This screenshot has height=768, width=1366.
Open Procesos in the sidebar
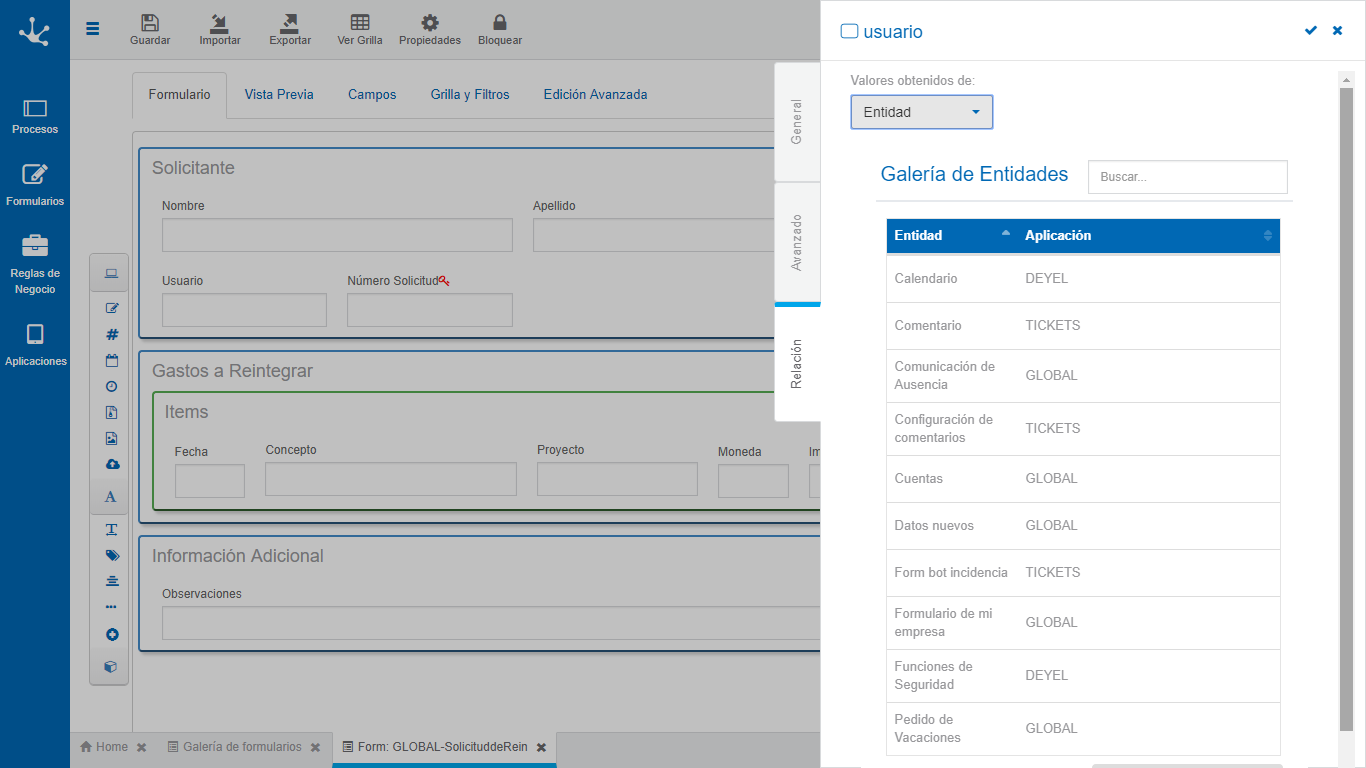[x=35, y=116]
